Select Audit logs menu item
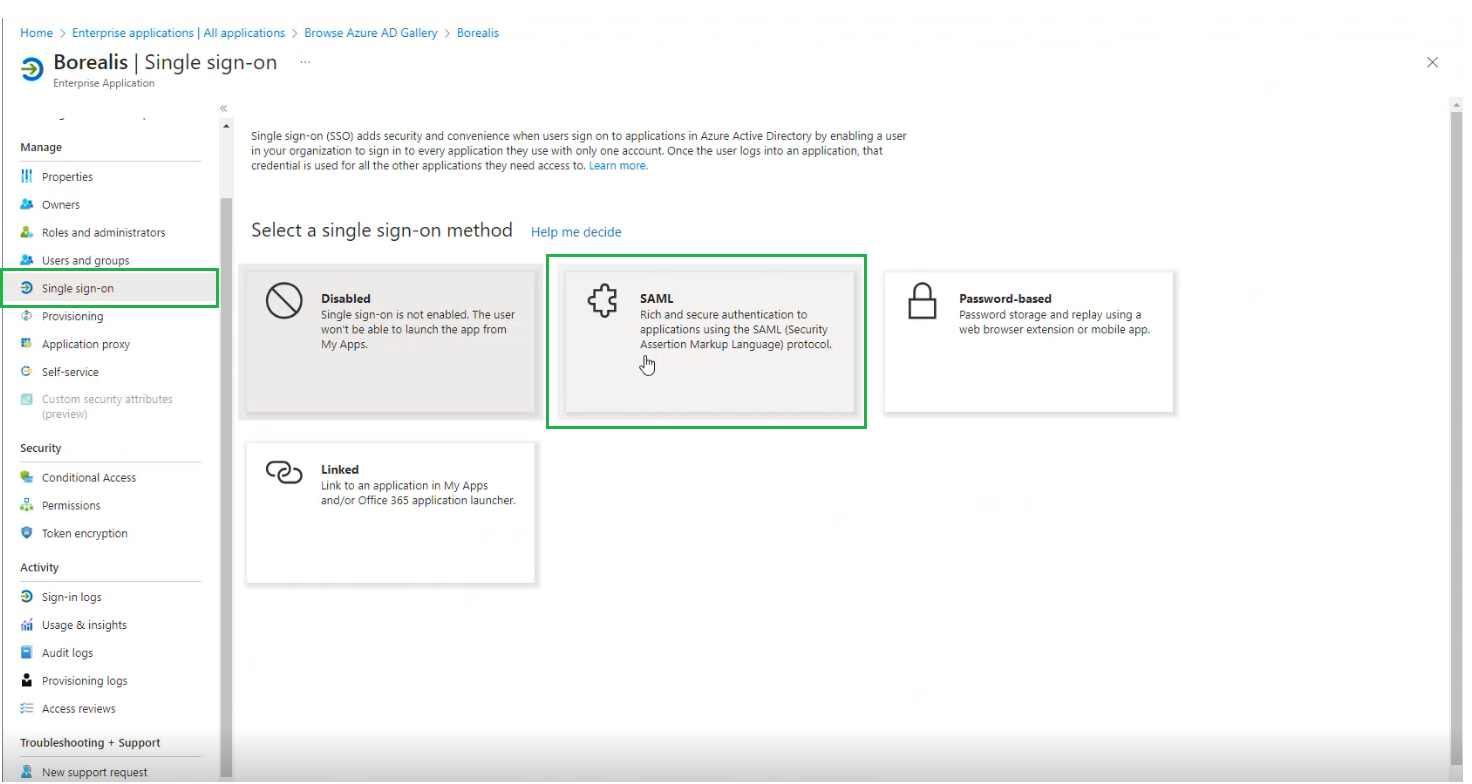This screenshot has width=1472, height=784. (x=67, y=654)
